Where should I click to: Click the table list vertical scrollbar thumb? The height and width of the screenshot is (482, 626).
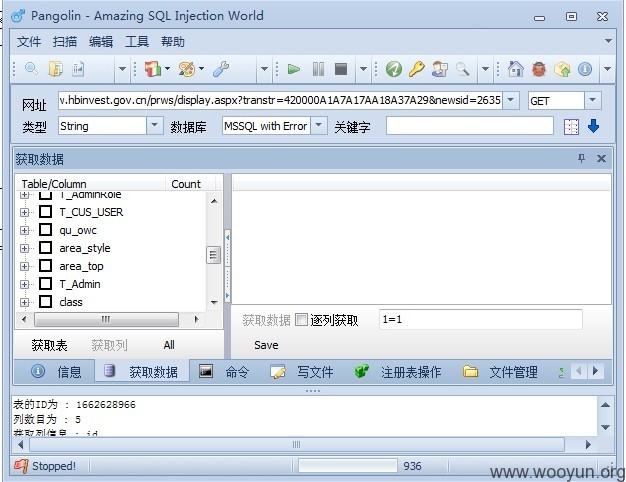[x=214, y=255]
